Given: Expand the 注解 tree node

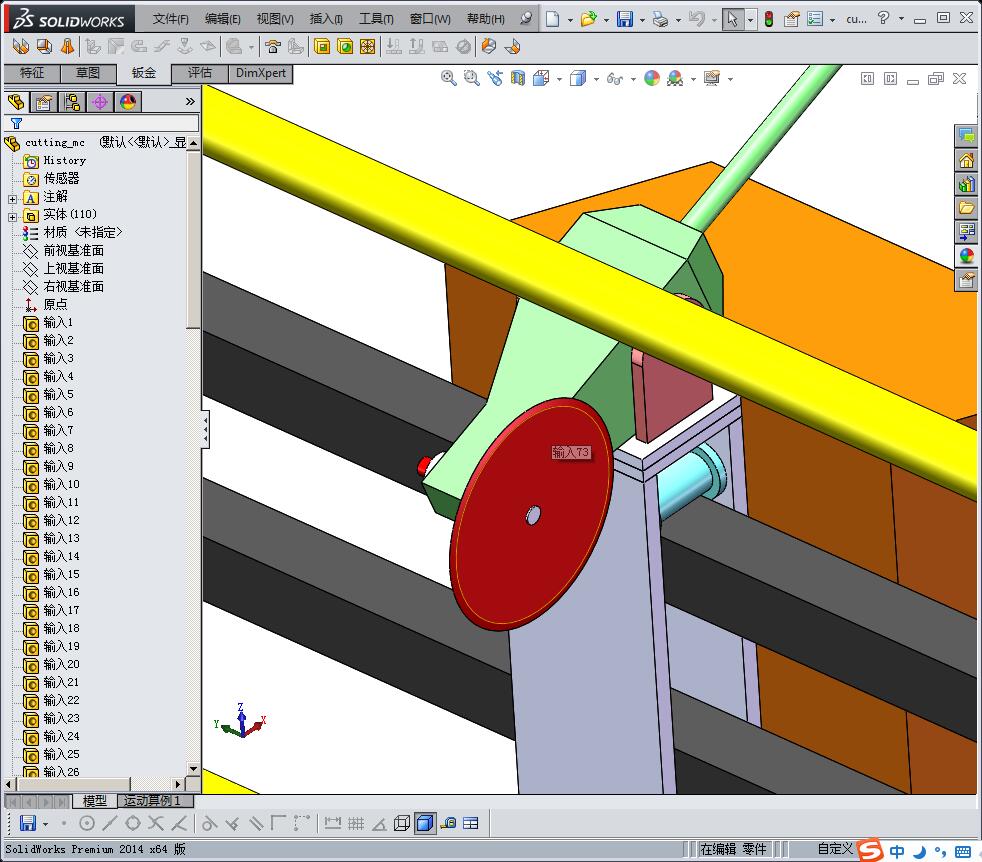Looking at the screenshot, I should point(12,199).
